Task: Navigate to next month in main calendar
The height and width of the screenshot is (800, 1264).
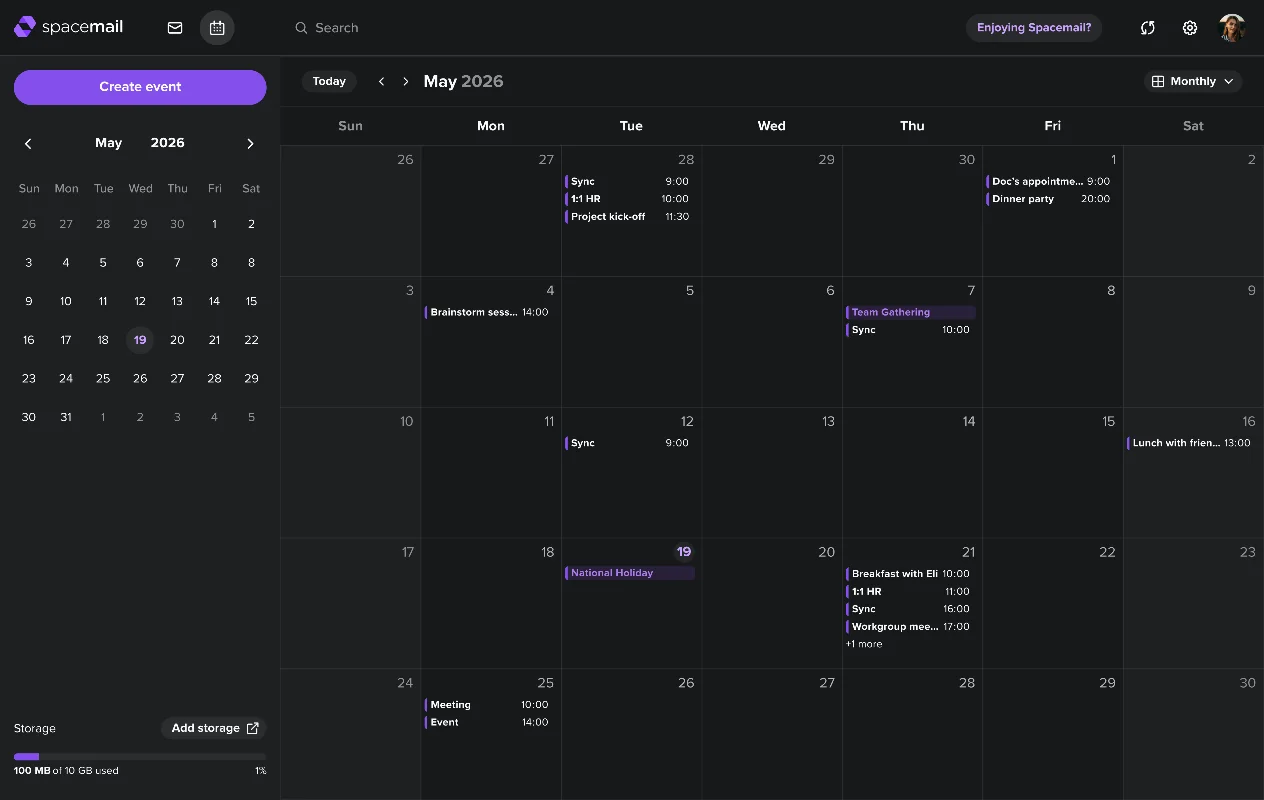Action: (x=405, y=82)
